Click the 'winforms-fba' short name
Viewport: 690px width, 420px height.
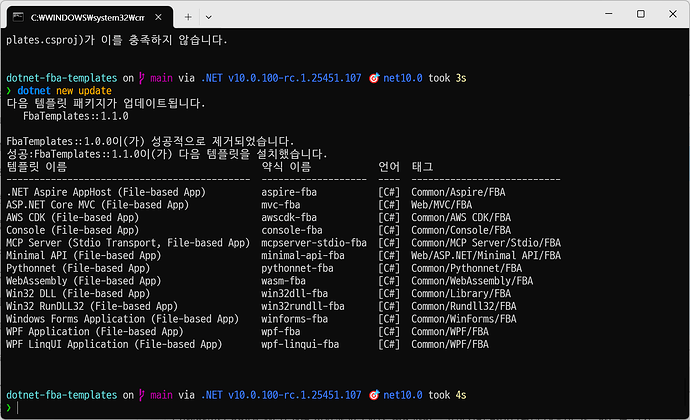click(x=294, y=319)
